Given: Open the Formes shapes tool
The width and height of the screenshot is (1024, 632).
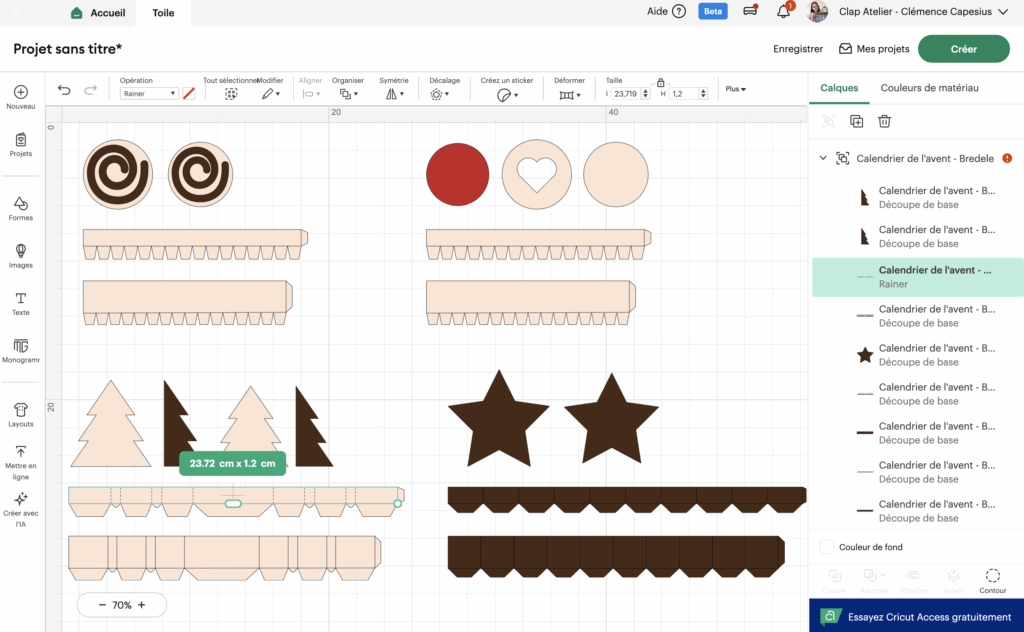Looking at the screenshot, I should coord(21,207).
